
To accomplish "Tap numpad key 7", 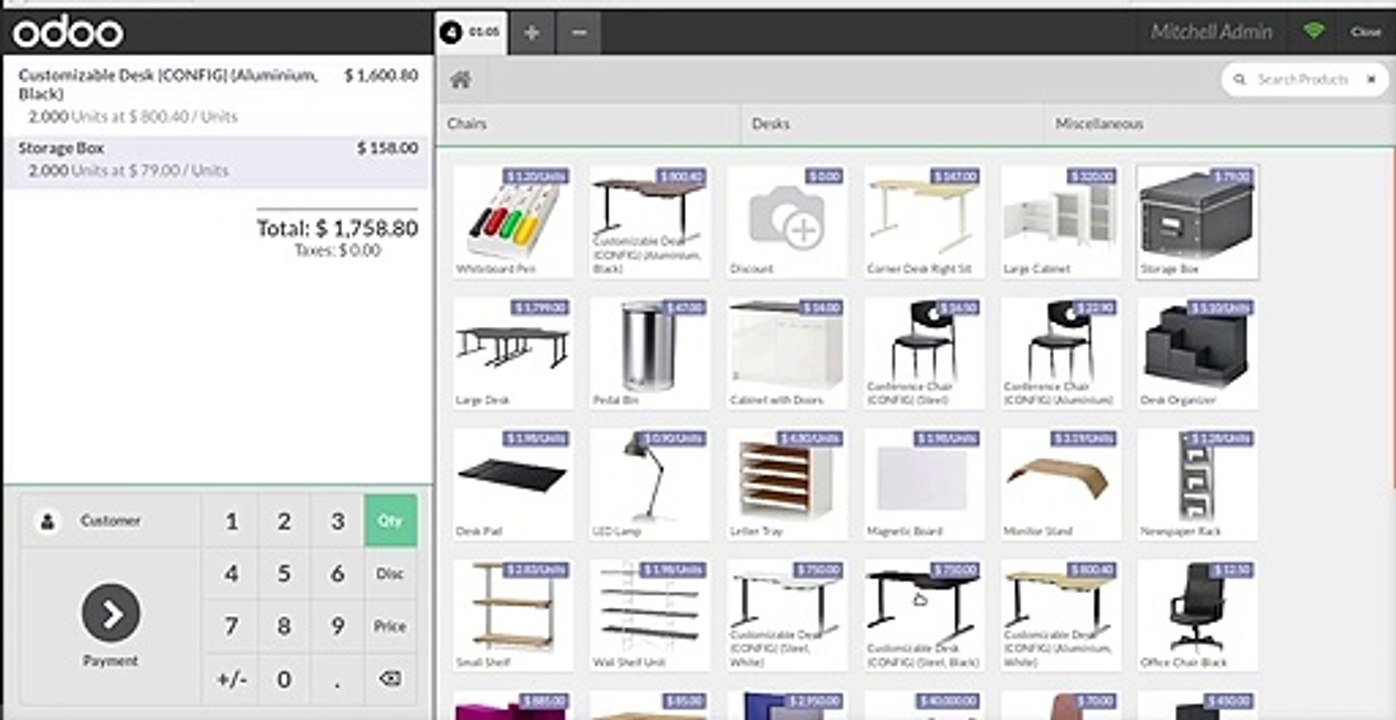I will pyautogui.click(x=231, y=627).
